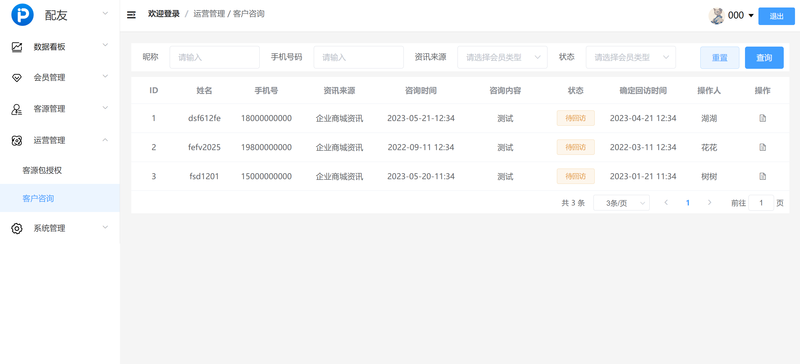Viewport: 800px width, 364px height.
Task: Click operator cell 树树
Action: click(x=709, y=177)
